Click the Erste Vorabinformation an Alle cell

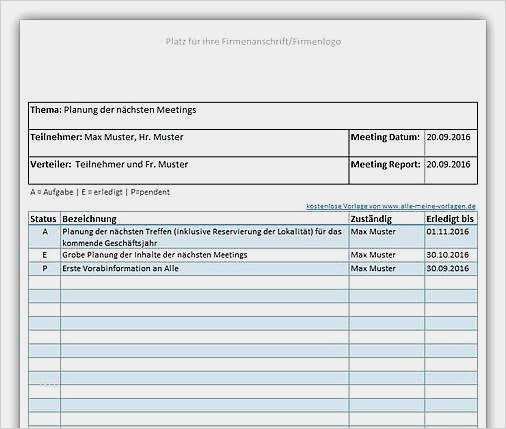click(205, 269)
